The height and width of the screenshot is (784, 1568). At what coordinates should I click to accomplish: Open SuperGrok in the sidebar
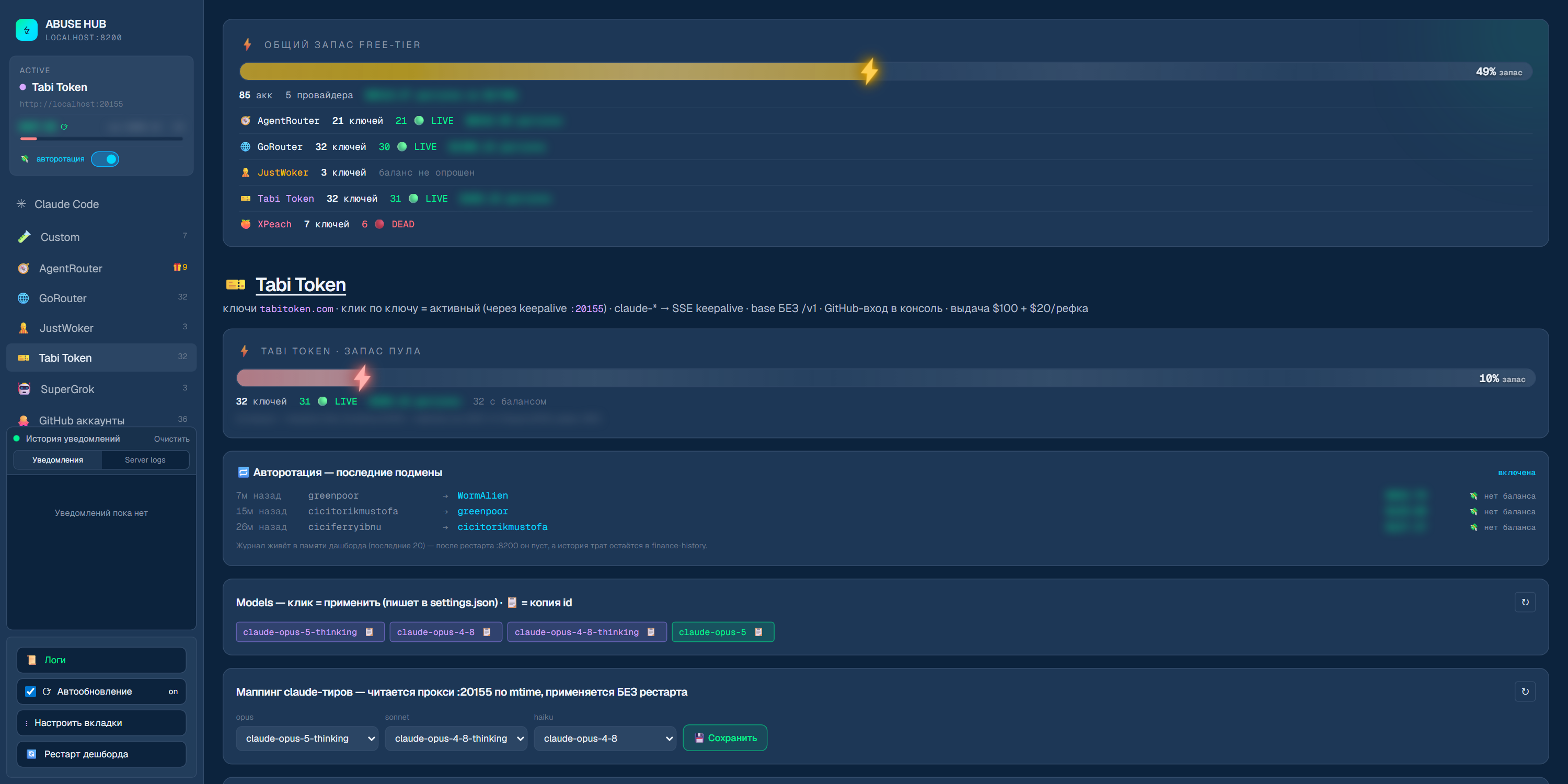(x=101, y=389)
